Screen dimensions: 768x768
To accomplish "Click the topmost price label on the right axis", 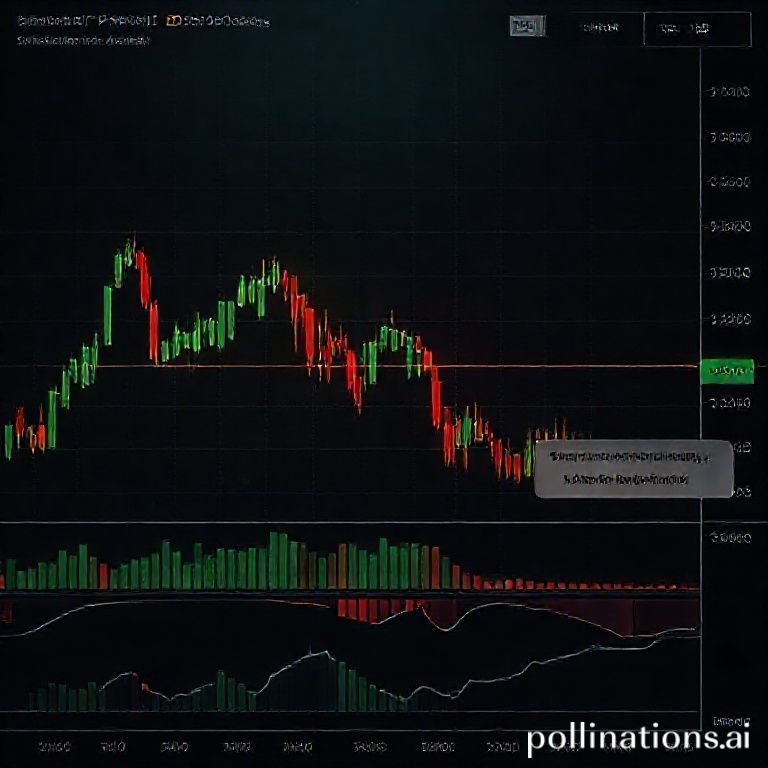I will [x=729, y=93].
